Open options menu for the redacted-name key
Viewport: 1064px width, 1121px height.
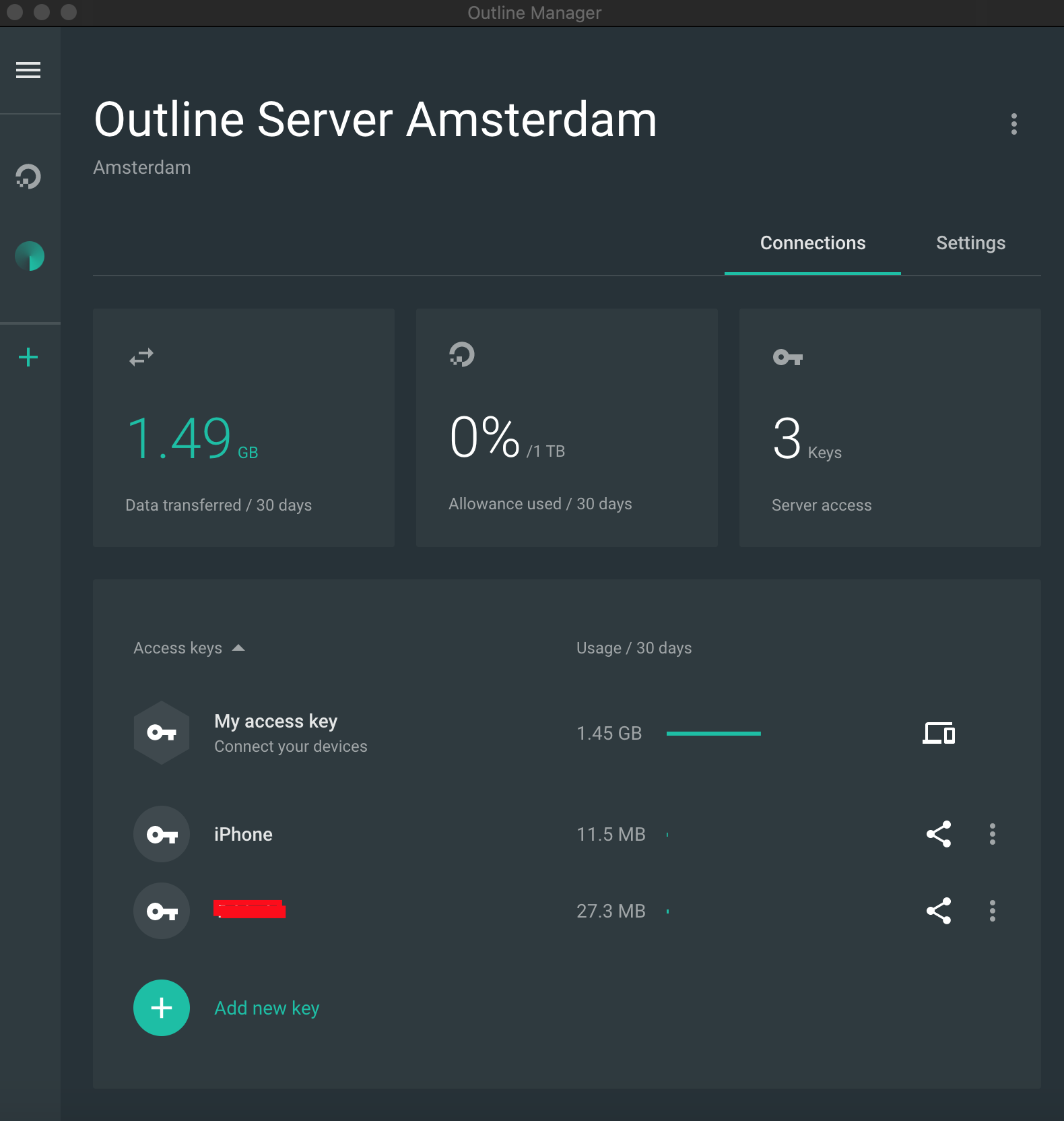[992, 911]
